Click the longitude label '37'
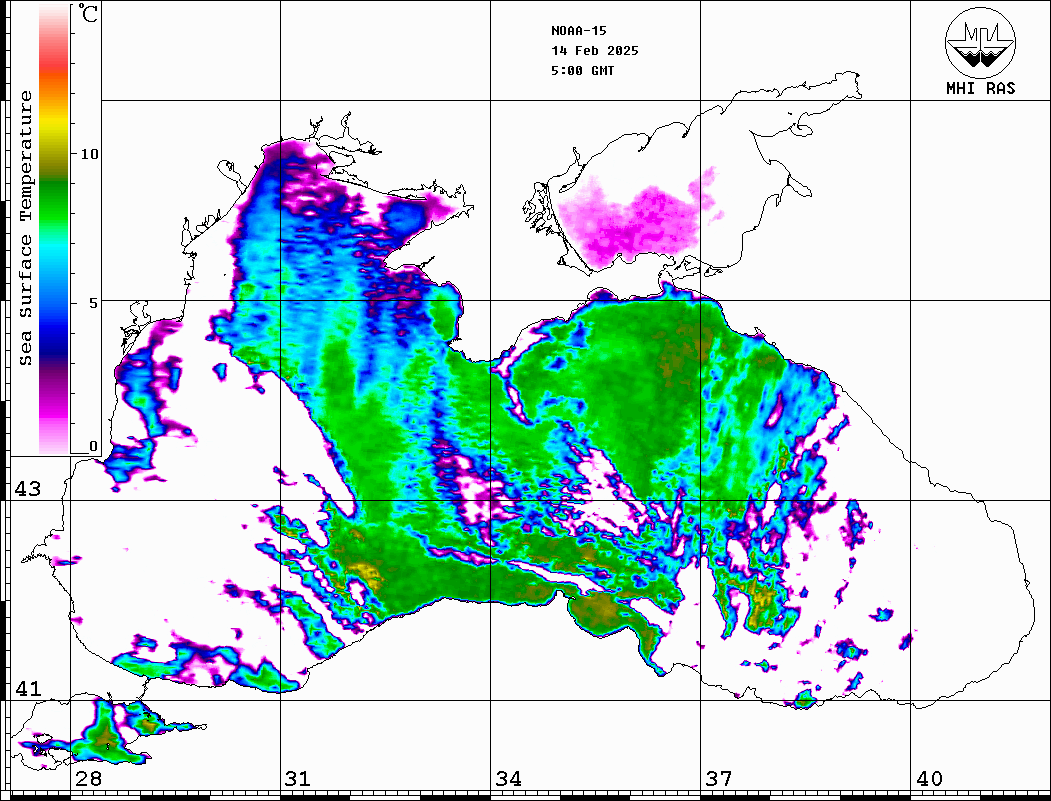Screen dimensions: 1051x801 click(x=719, y=779)
